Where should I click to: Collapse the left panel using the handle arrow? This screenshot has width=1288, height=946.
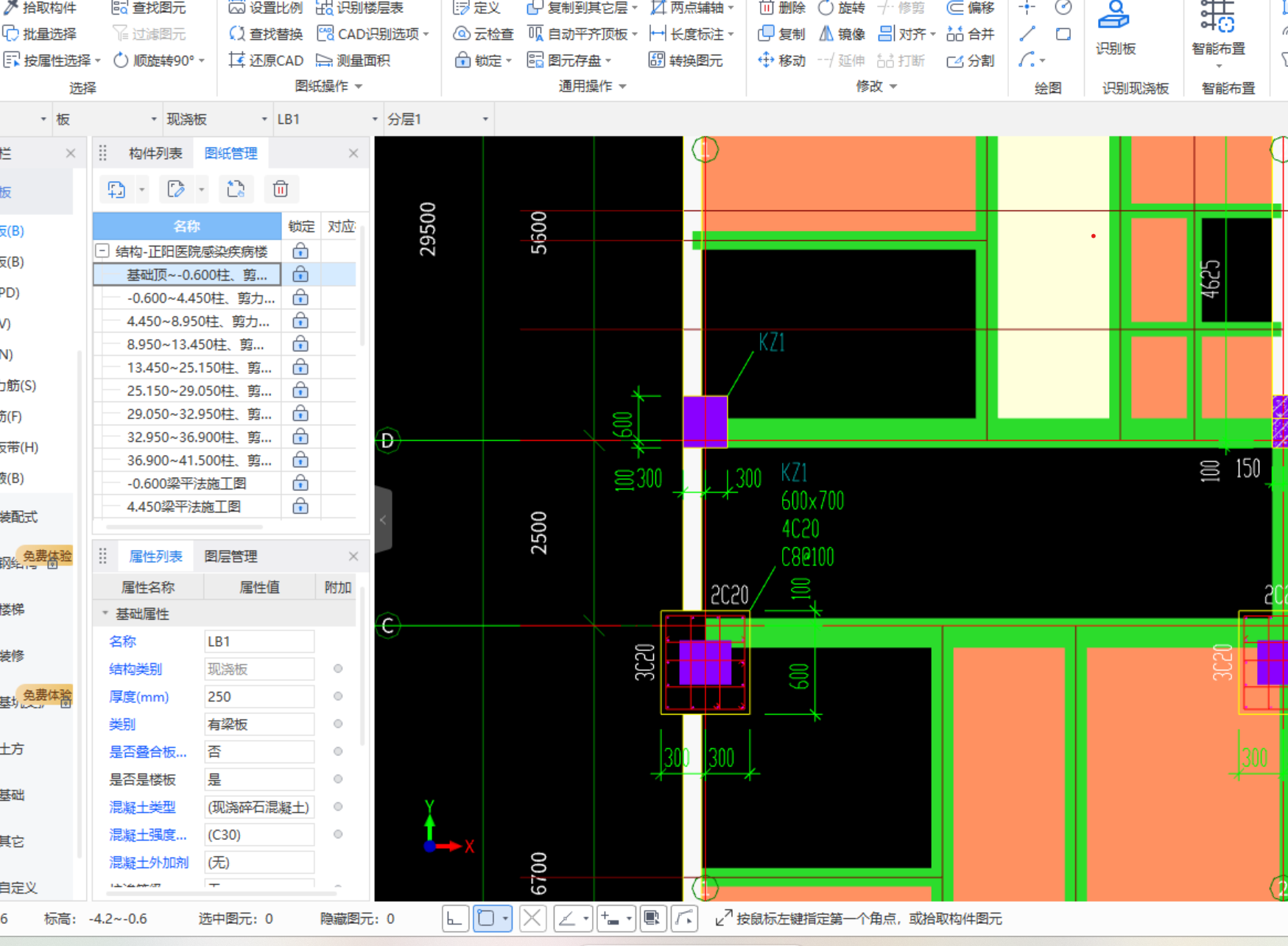pos(383,520)
